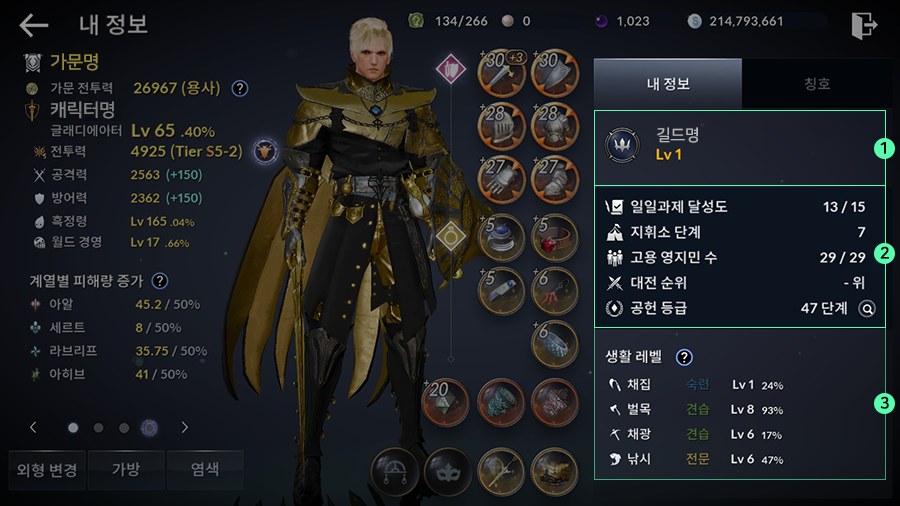Toggle the pink shield armor-set diamond
This screenshot has width=900, height=506.
pos(451,69)
